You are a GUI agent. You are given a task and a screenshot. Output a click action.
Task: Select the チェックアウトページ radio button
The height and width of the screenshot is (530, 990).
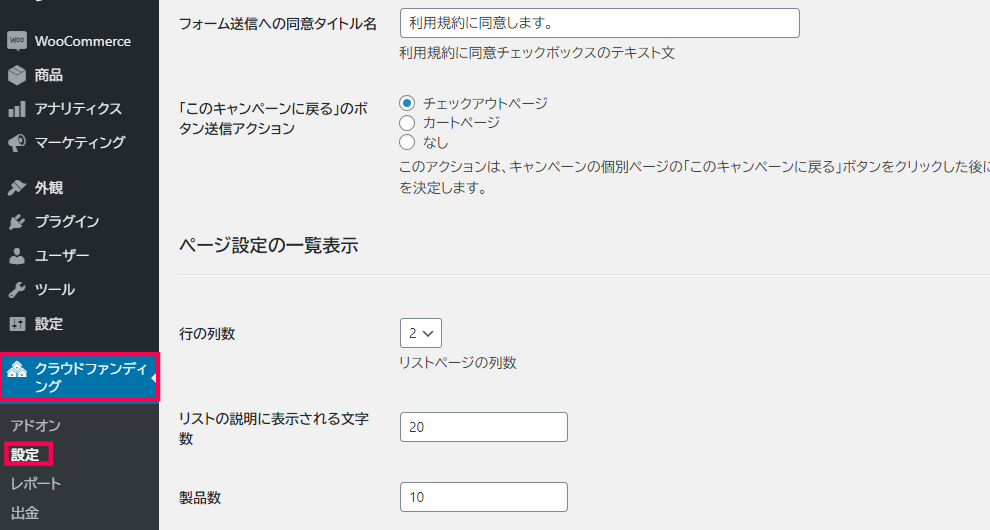point(407,103)
